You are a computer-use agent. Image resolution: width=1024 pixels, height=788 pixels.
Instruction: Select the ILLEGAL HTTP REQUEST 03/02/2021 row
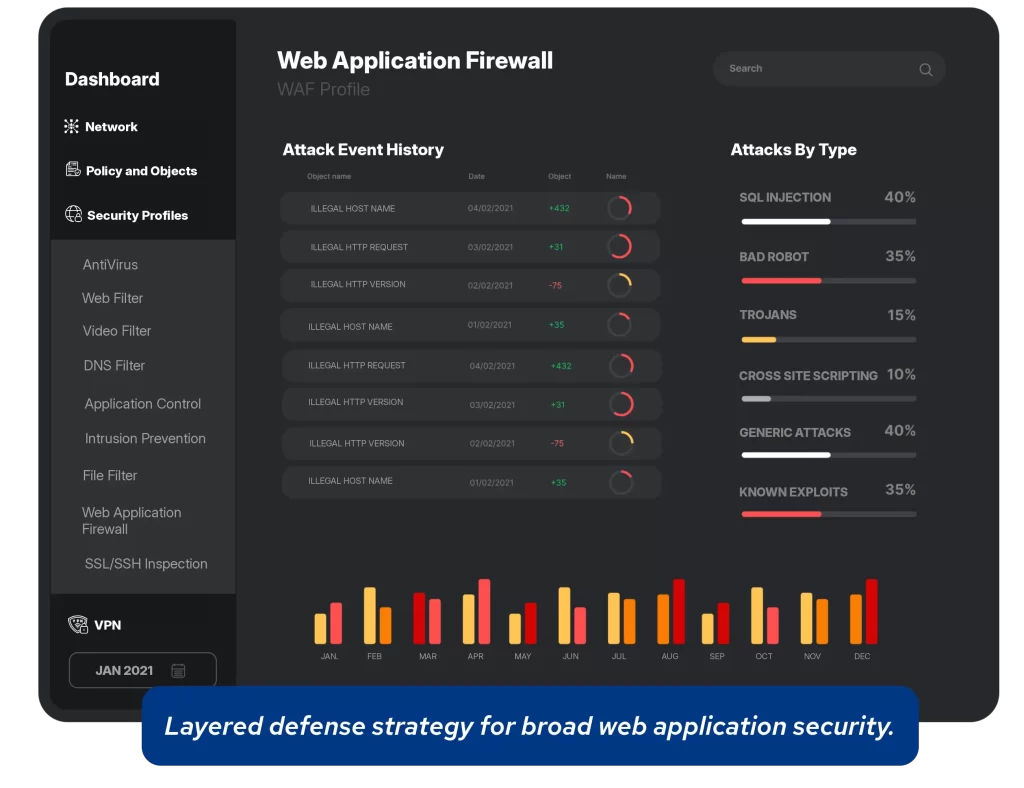470,247
